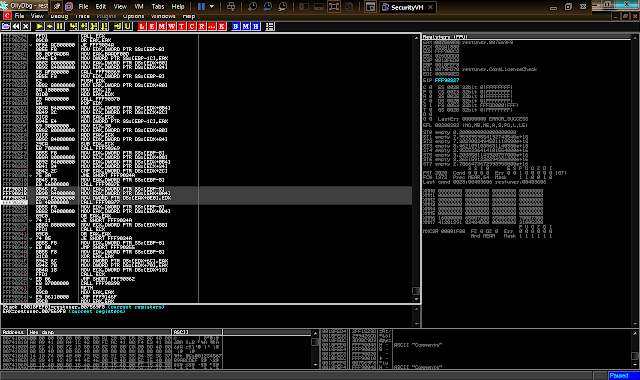
Task: Open the VMware power options dropdown arrow
Action: 212,7
